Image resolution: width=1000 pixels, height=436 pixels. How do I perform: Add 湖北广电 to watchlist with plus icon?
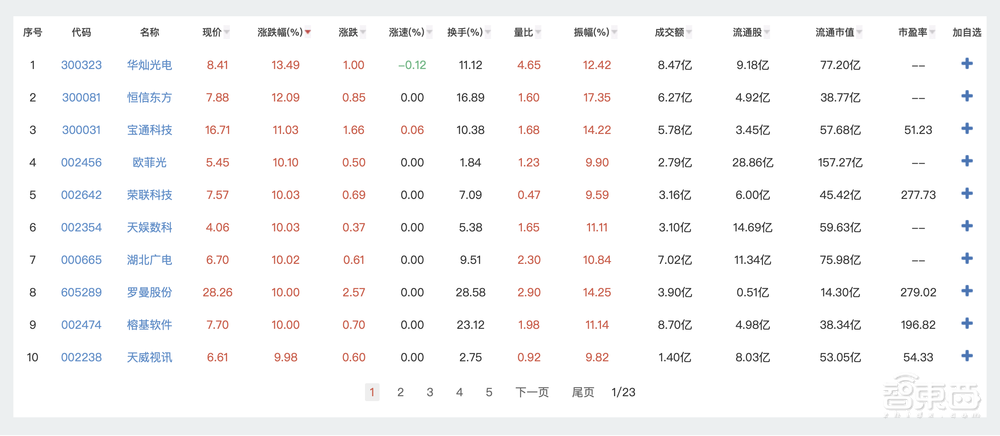point(967,259)
